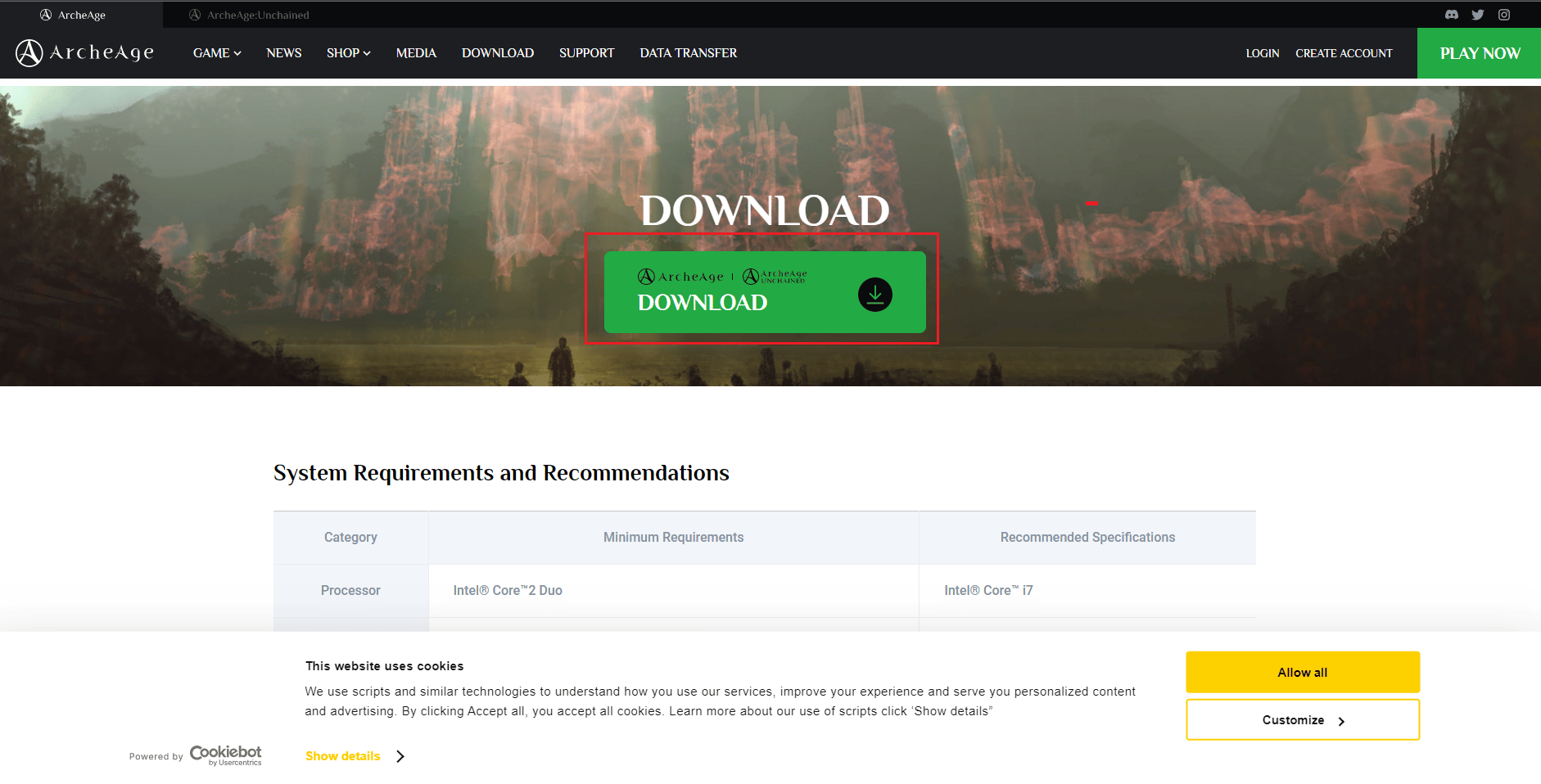This screenshot has width=1541, height=784.
Task: Click the large DOWNLOAD hero title
Action: click(765, 210)
